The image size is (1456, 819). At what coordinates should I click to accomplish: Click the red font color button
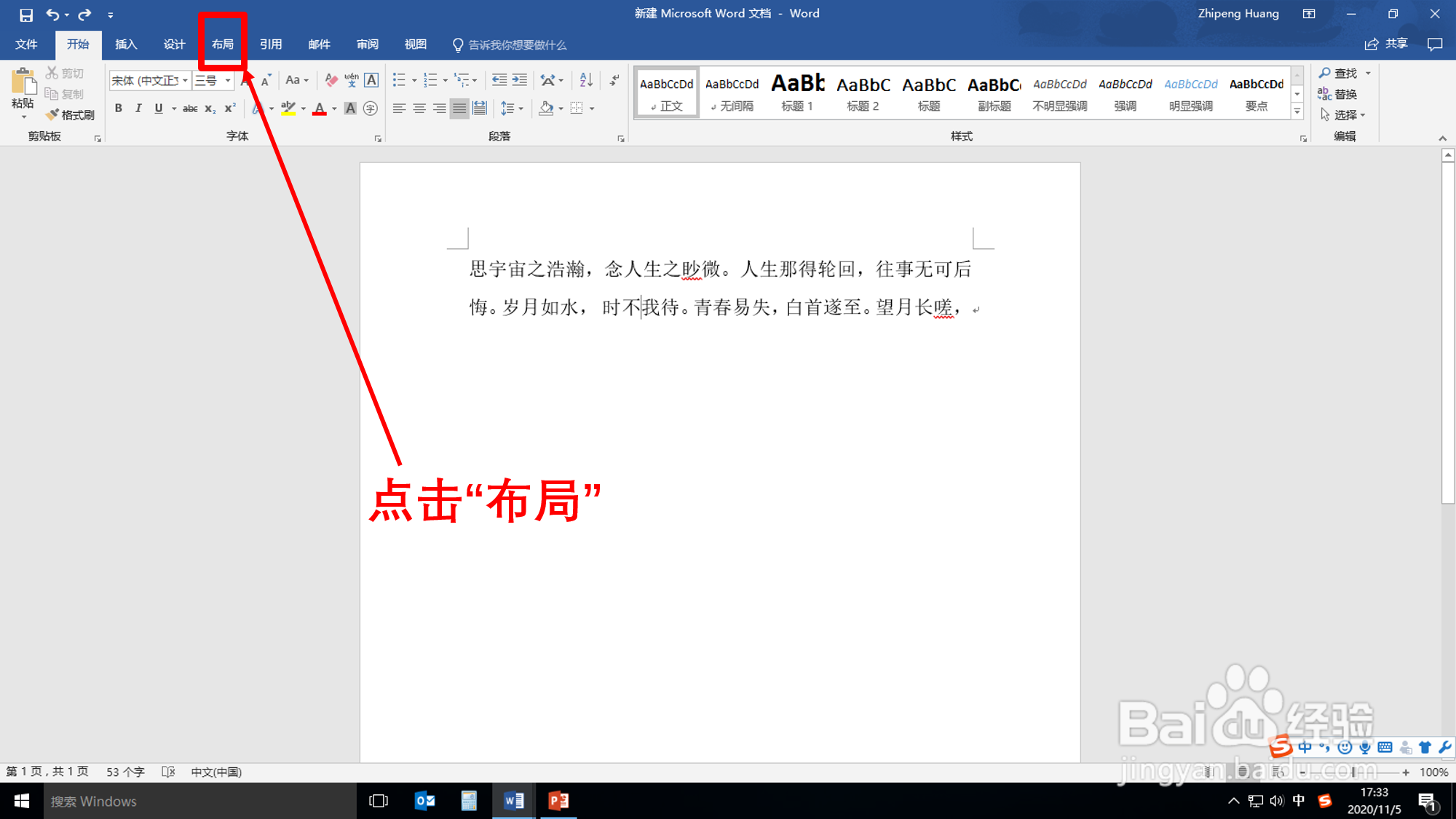click(319, 108)
